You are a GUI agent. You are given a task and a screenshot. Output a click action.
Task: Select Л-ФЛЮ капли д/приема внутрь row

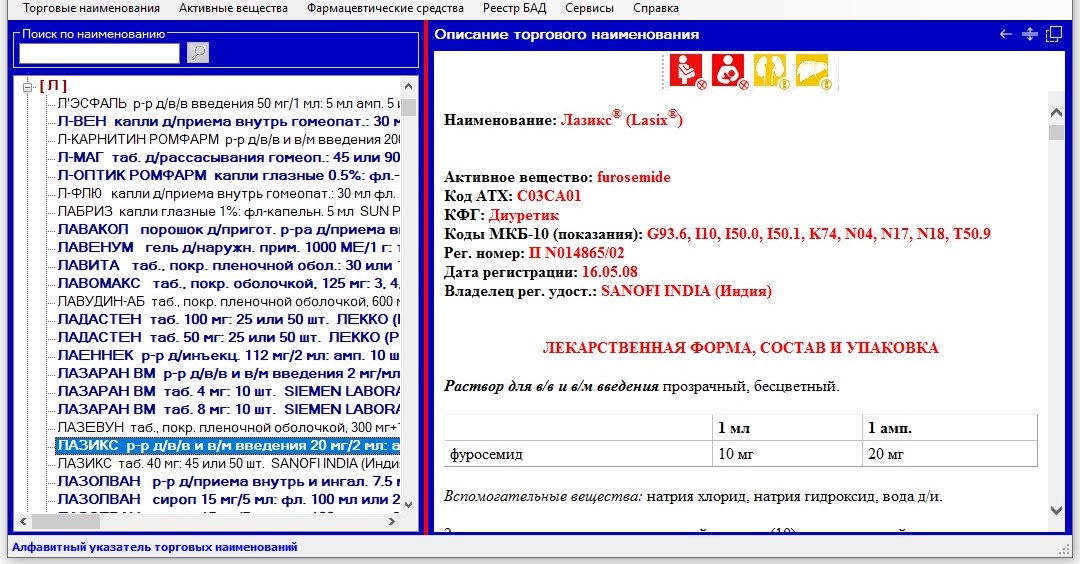228,194
